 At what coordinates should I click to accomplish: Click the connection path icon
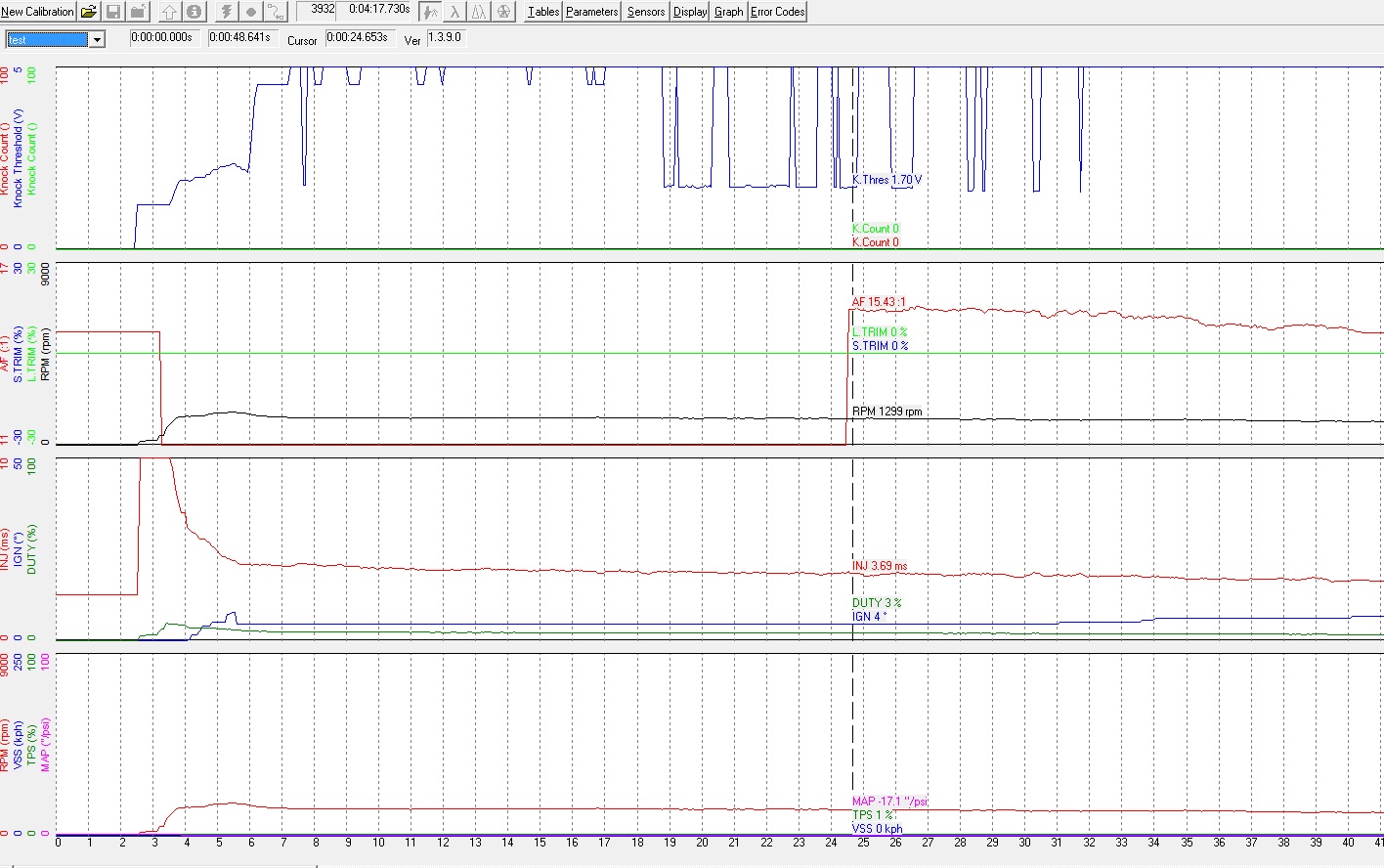pyautogui.click(x=277, y=12)
